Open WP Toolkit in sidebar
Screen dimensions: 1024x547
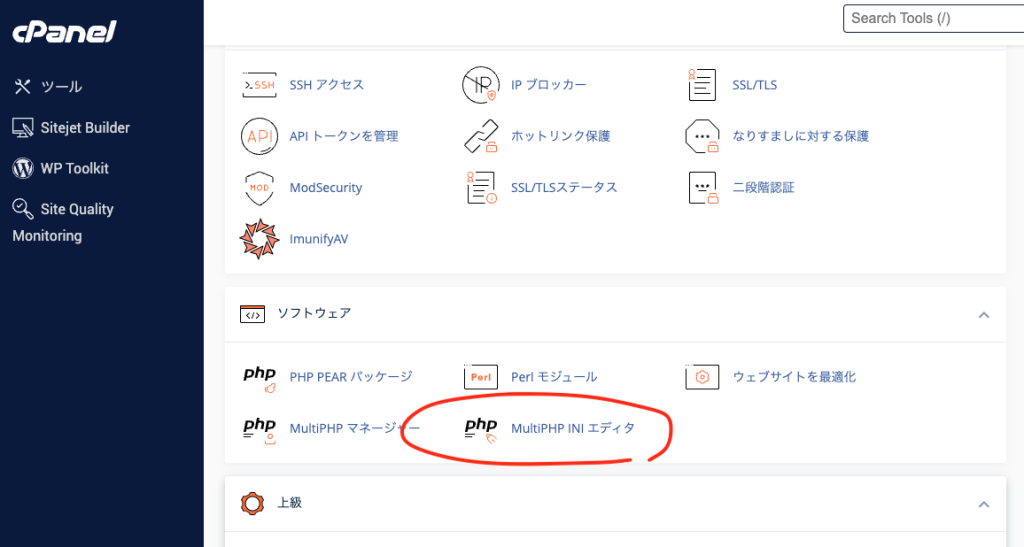click(x=74, y=168)
